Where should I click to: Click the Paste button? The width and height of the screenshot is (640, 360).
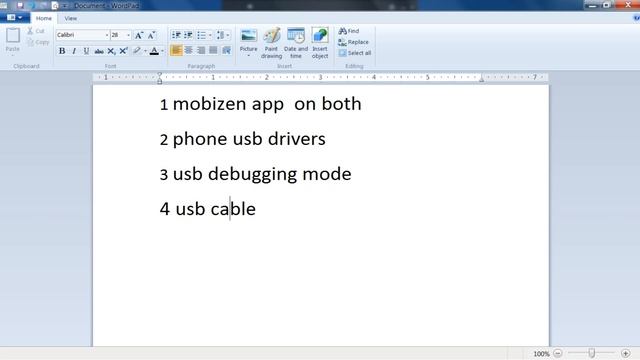pos(13,39)
